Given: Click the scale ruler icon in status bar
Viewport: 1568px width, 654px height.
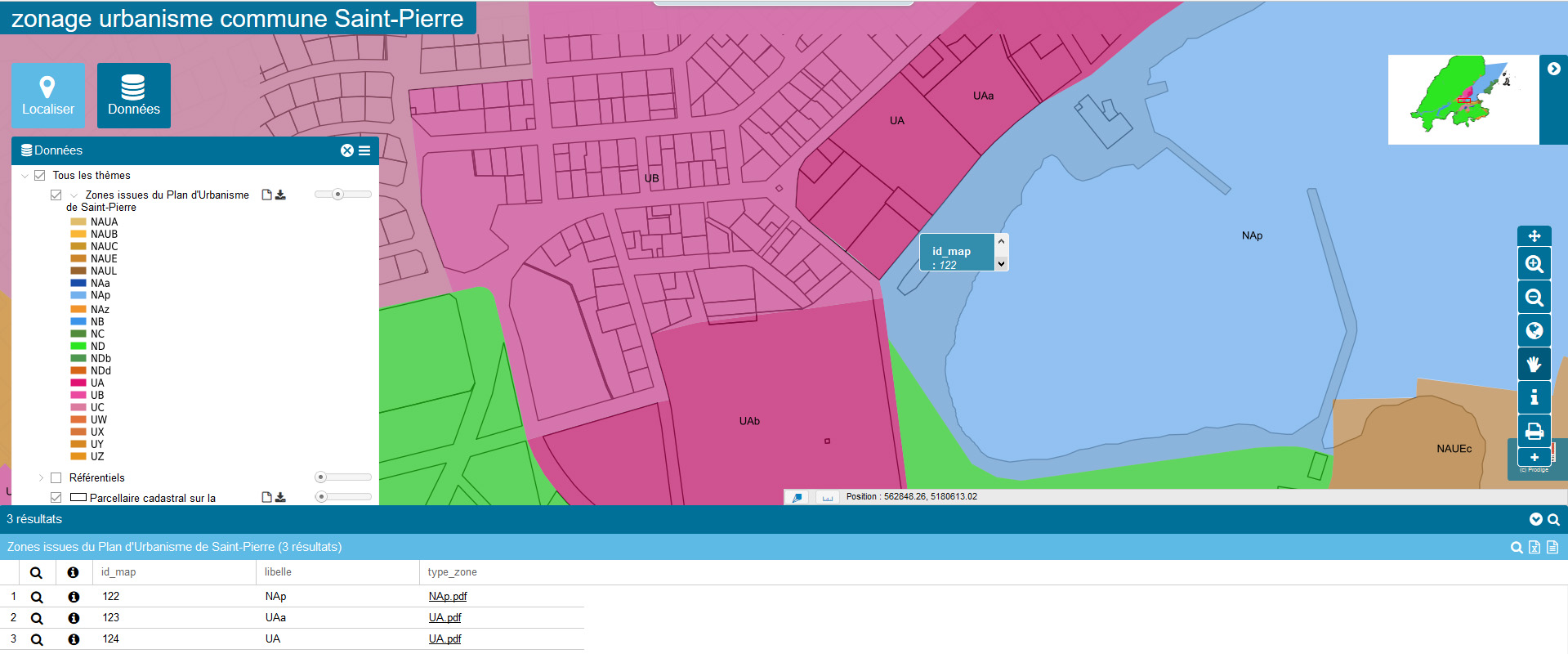Looking at the screenshot, I should click(828, 497).
